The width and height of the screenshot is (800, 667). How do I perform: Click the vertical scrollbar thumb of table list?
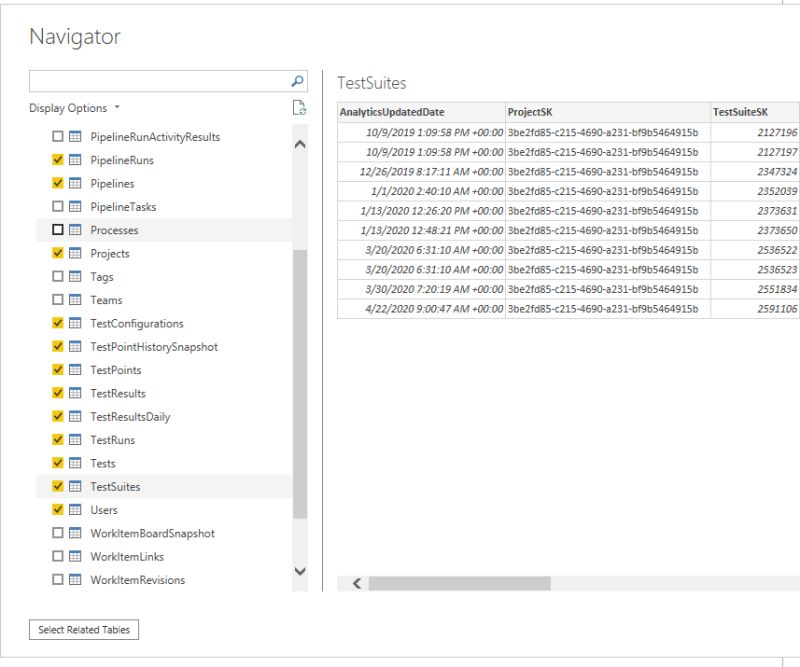300,384
